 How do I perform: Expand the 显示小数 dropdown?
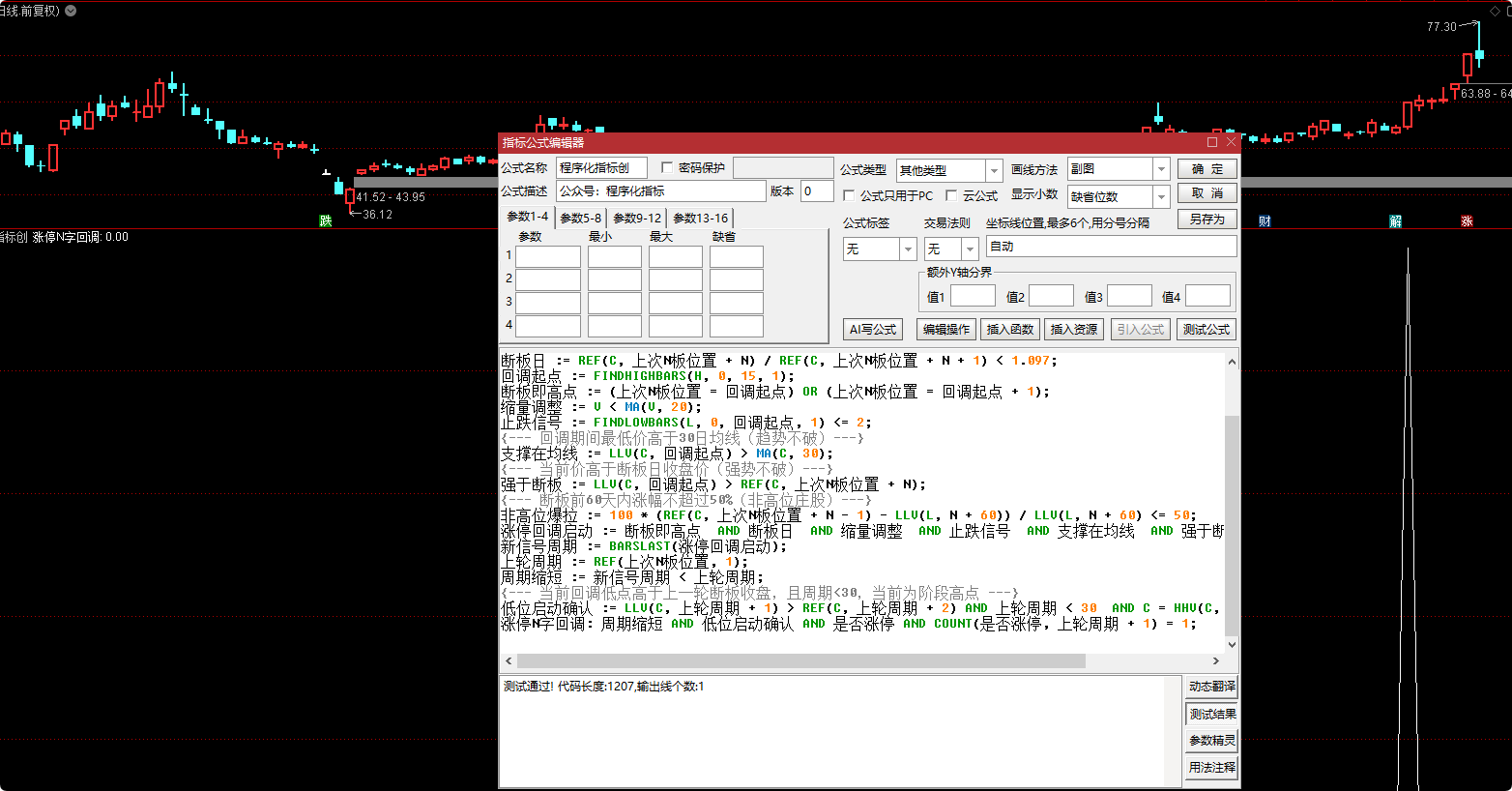click(1161, 196)
